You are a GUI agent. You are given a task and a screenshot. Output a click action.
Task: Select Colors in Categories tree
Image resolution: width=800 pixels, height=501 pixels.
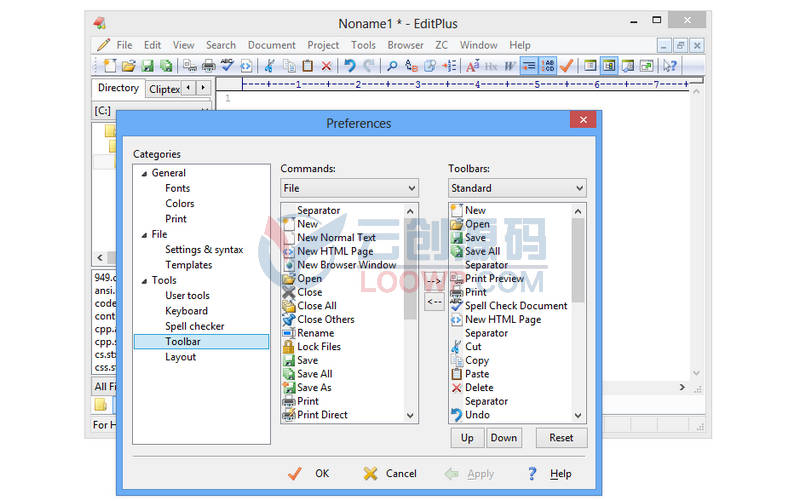[x=180, y=204]
